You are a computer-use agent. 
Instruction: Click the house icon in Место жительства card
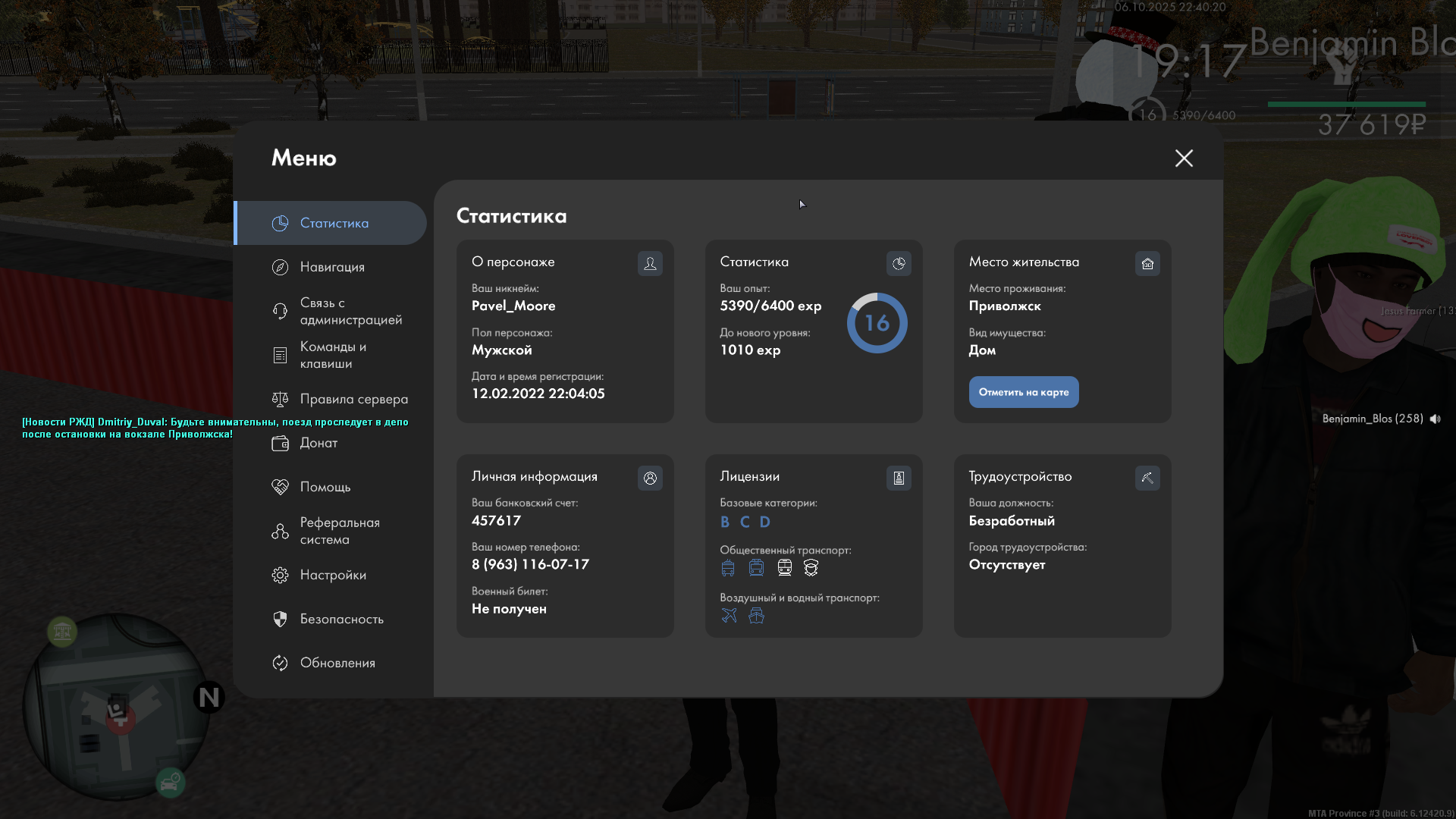(1147, 263)
